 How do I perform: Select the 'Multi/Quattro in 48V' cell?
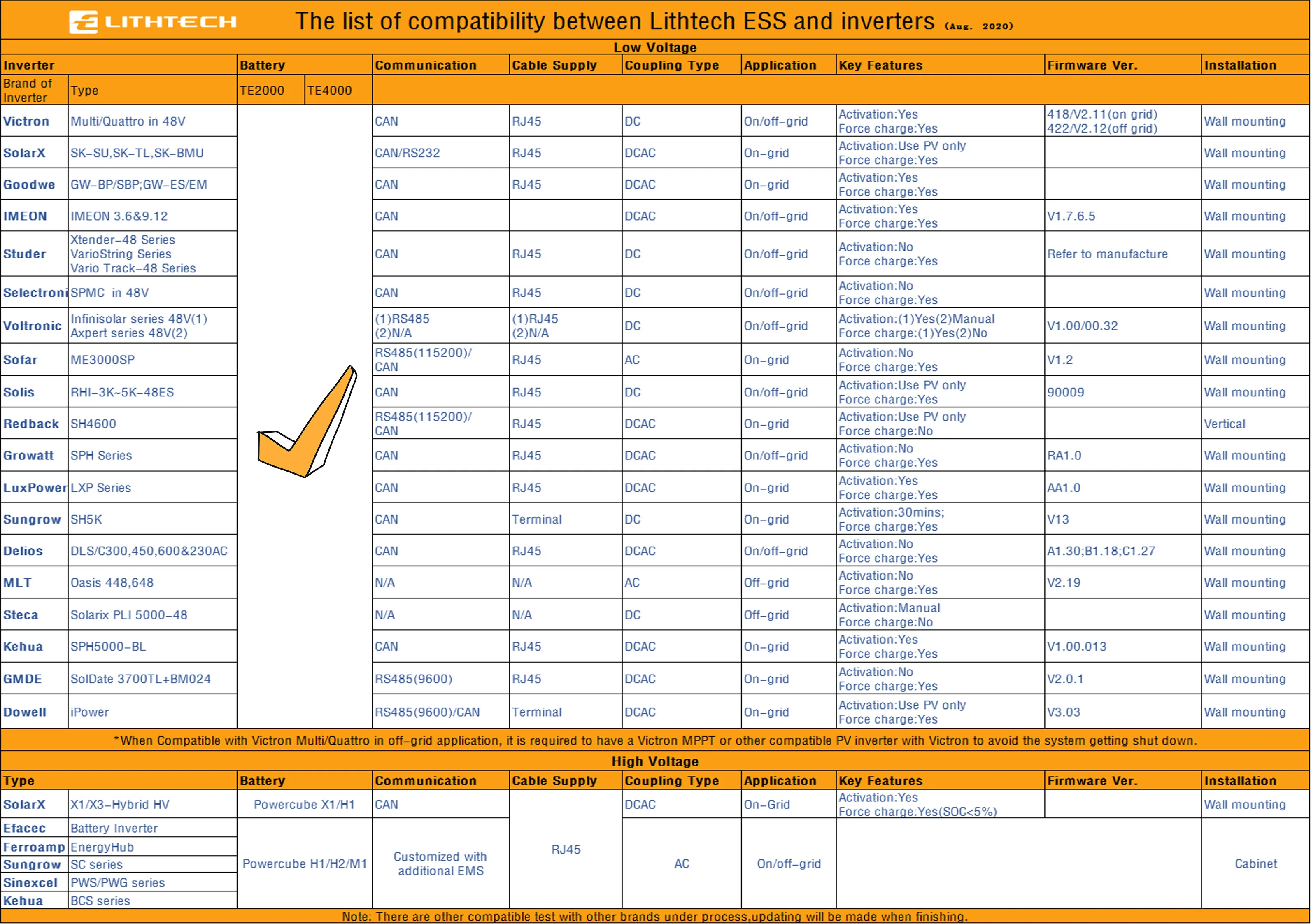(152, 121)
